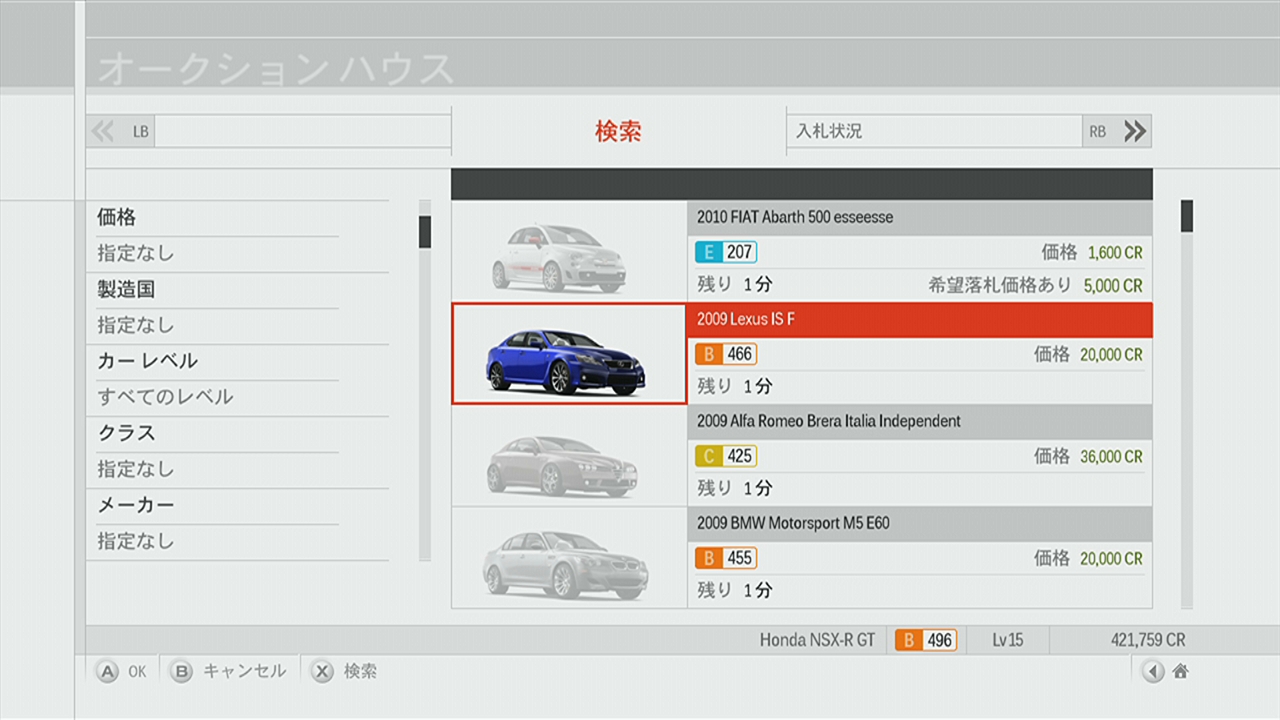The width and height of the screenshot is (1280, 720).
Task: Click 残り 1分 on FIAT row
Action: point(735,284)
